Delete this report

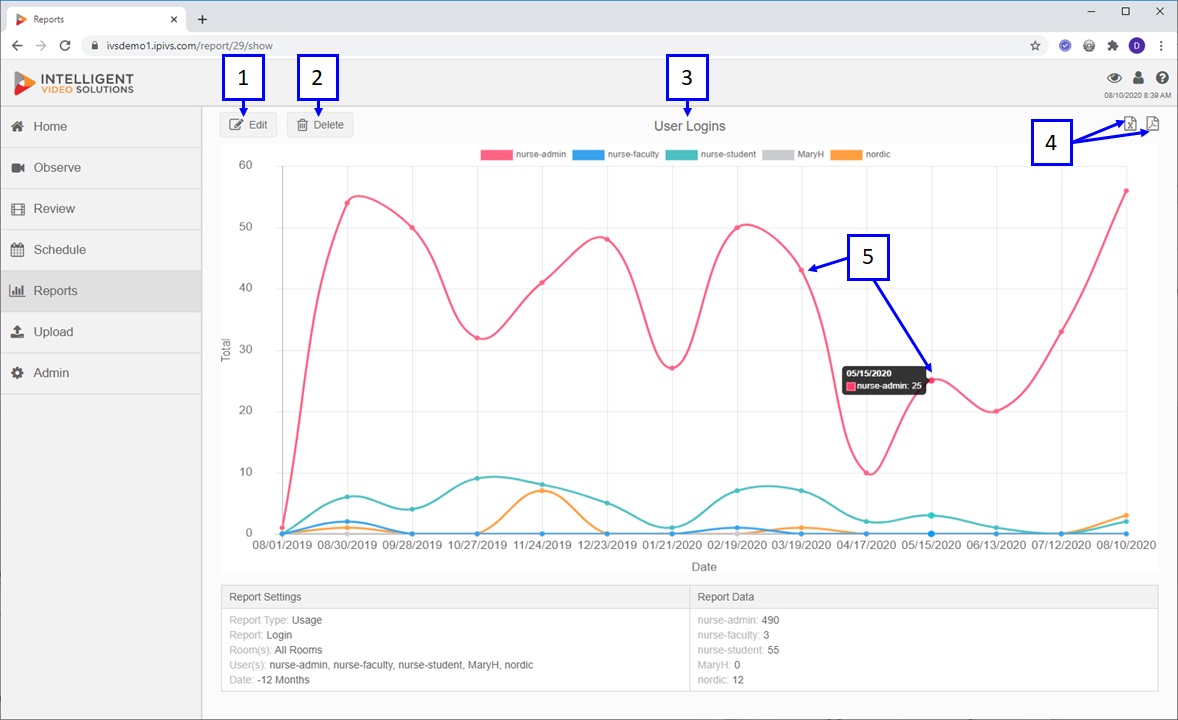coord(320,125)
